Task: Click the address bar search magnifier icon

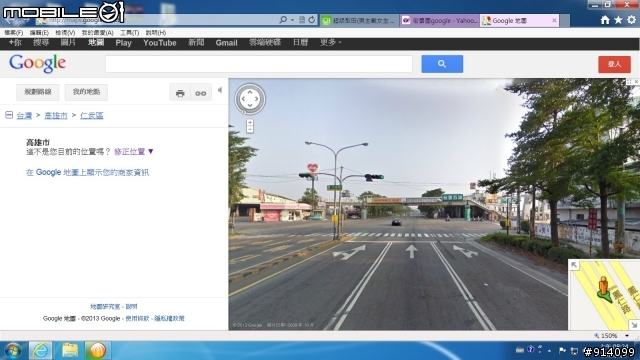Action: click(x=283, y=20)
